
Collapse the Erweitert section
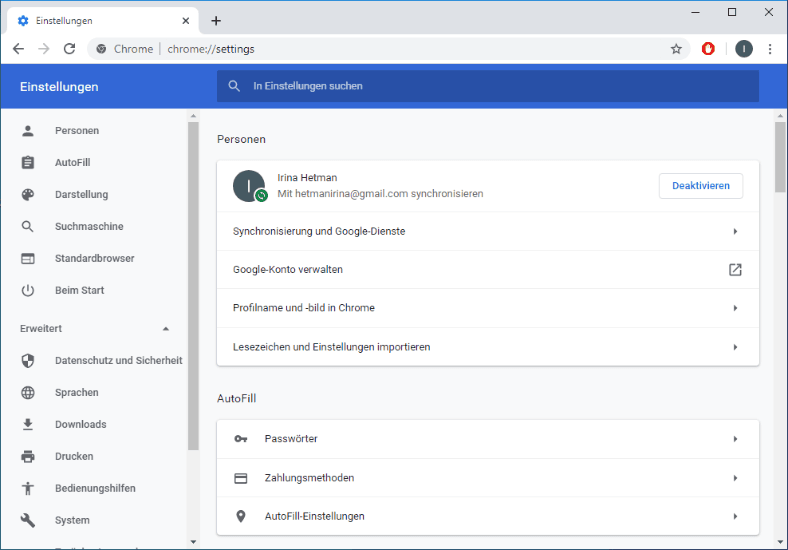[166, 329]
